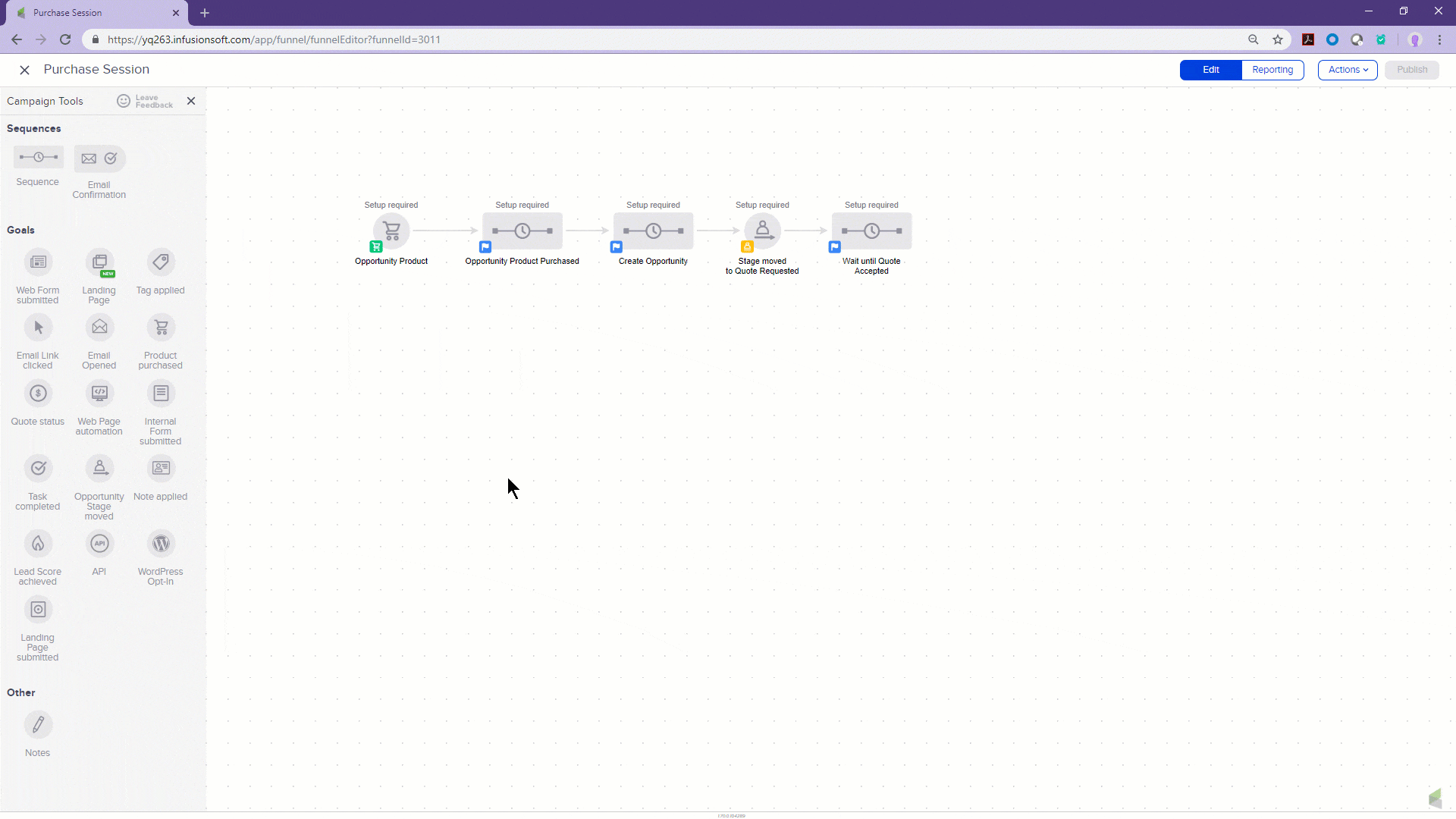1456x819 pixels.
Task: Switch to Edit mode
Action: coord(1211,70)
